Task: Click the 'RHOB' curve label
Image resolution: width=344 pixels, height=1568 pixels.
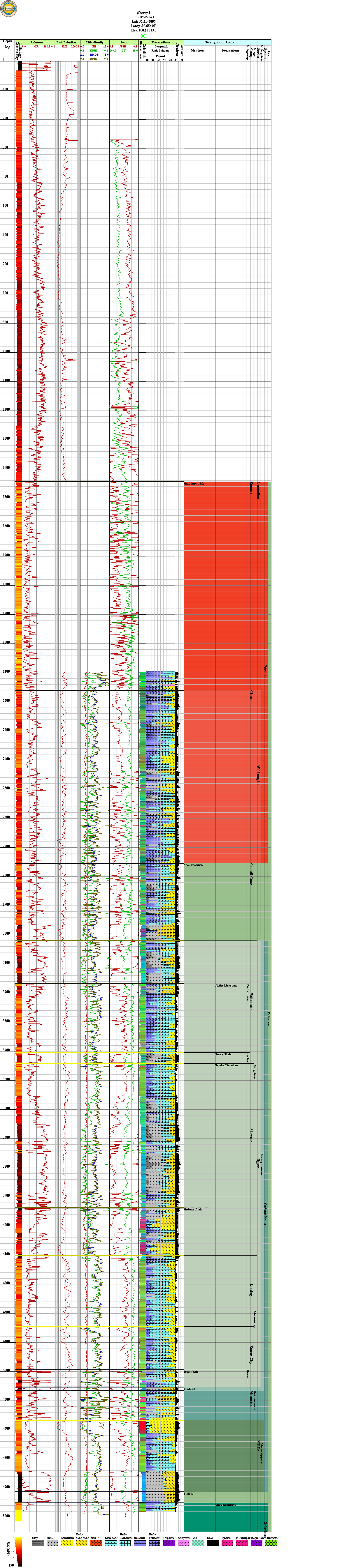Action: [94, 54]
